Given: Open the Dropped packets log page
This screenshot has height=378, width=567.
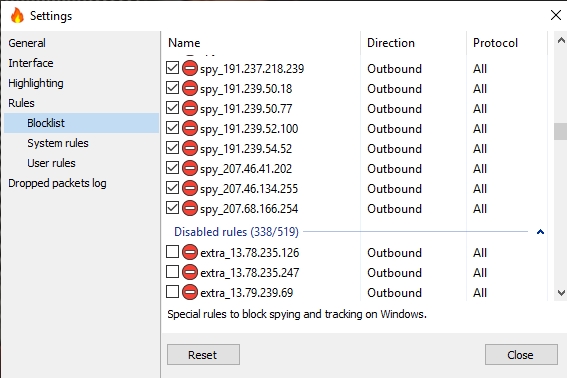Looking at the screenshot, I should [x=57, y=183].
